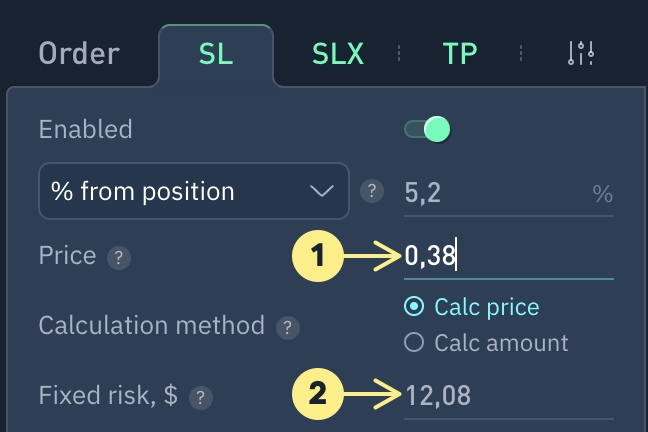The width and height of the screenshot is (648, 432).
Task: Click the Calc price label text
Action: pyautogui.click(x=486, y=307)
